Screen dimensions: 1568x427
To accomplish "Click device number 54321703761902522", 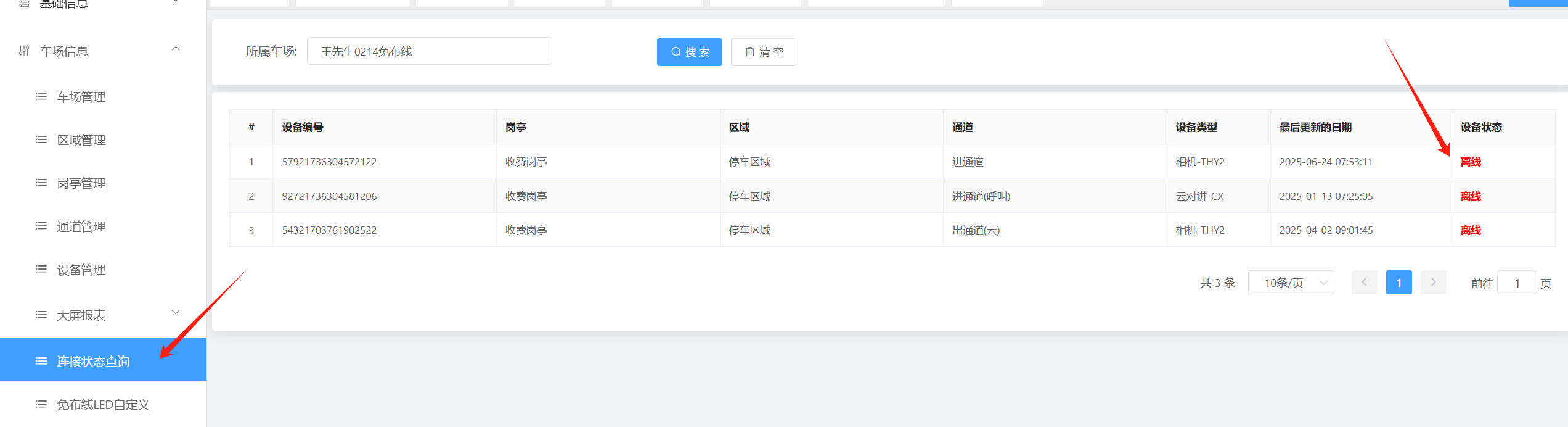I will [329, 230].
